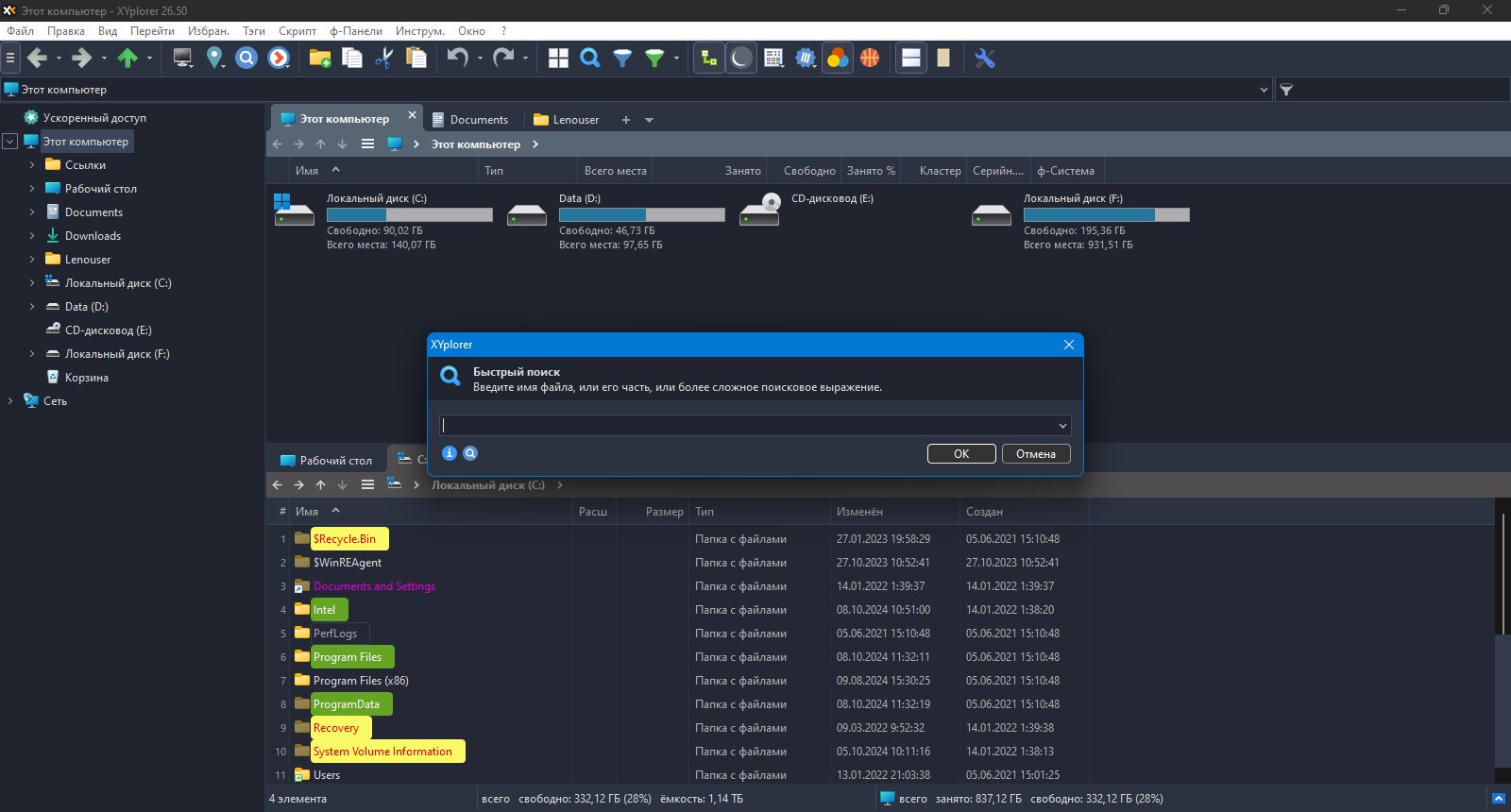1511x812 pixels.
Task: Switch to the Lenouser tab
Action: click(567, 120)
